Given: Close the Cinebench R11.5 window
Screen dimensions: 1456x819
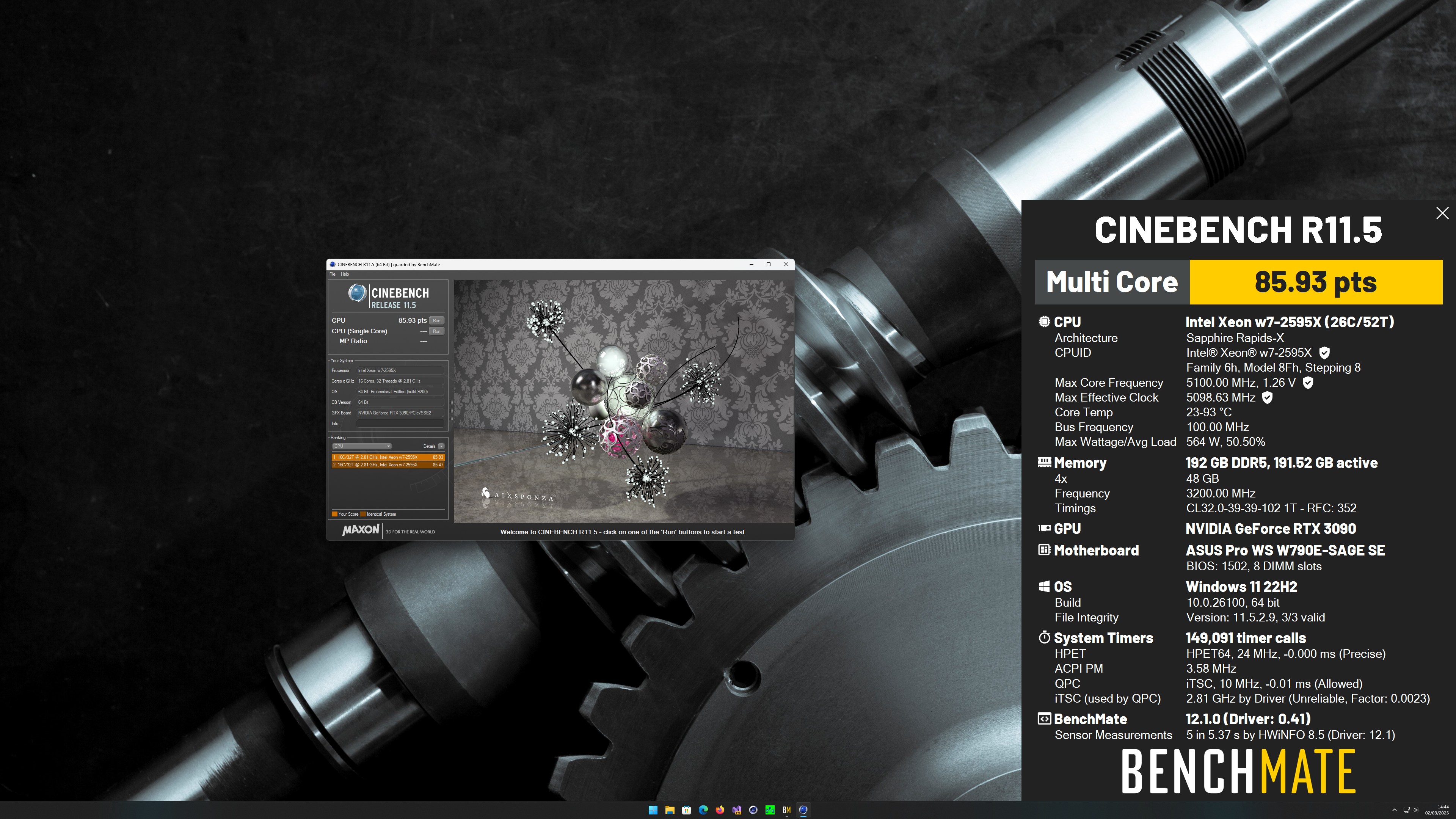Looking at the screenshot, I should [786, 265].
